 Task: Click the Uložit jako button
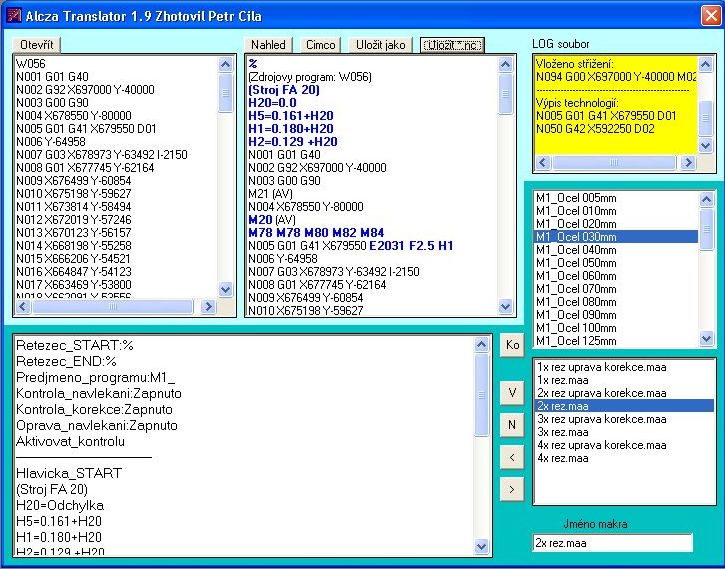click(x=381, y=45)
